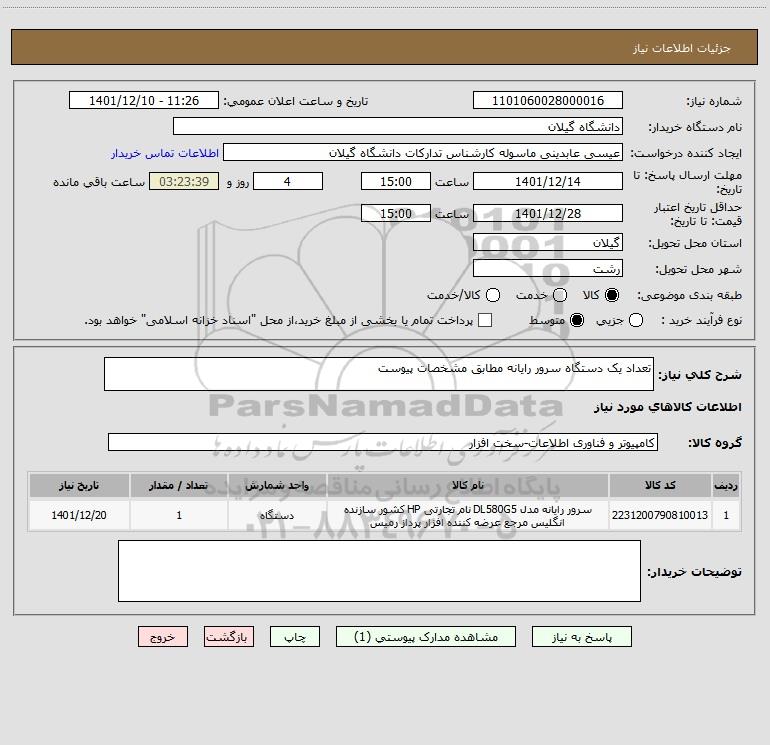Click the price validity date 1401/12/28

pos(548,213)
